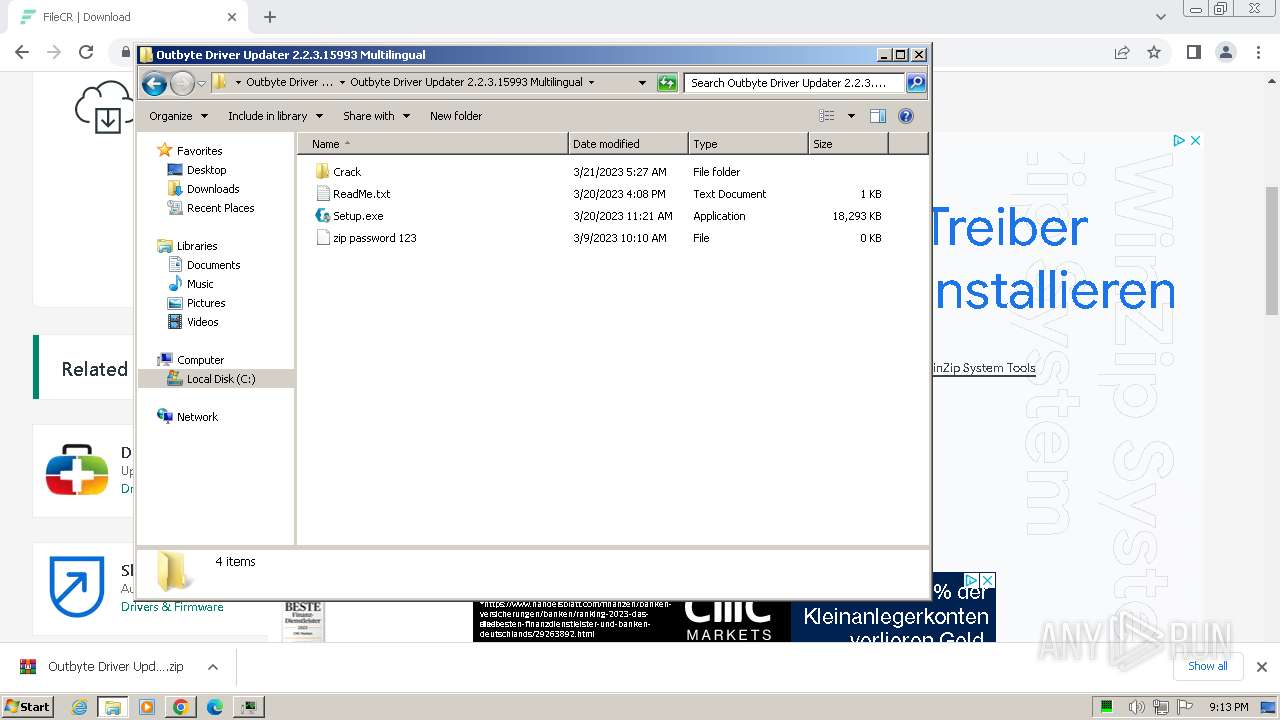The image size is (1280, 720).
Task: Open Chrome three-dot menu
Action: point(1257,52)
